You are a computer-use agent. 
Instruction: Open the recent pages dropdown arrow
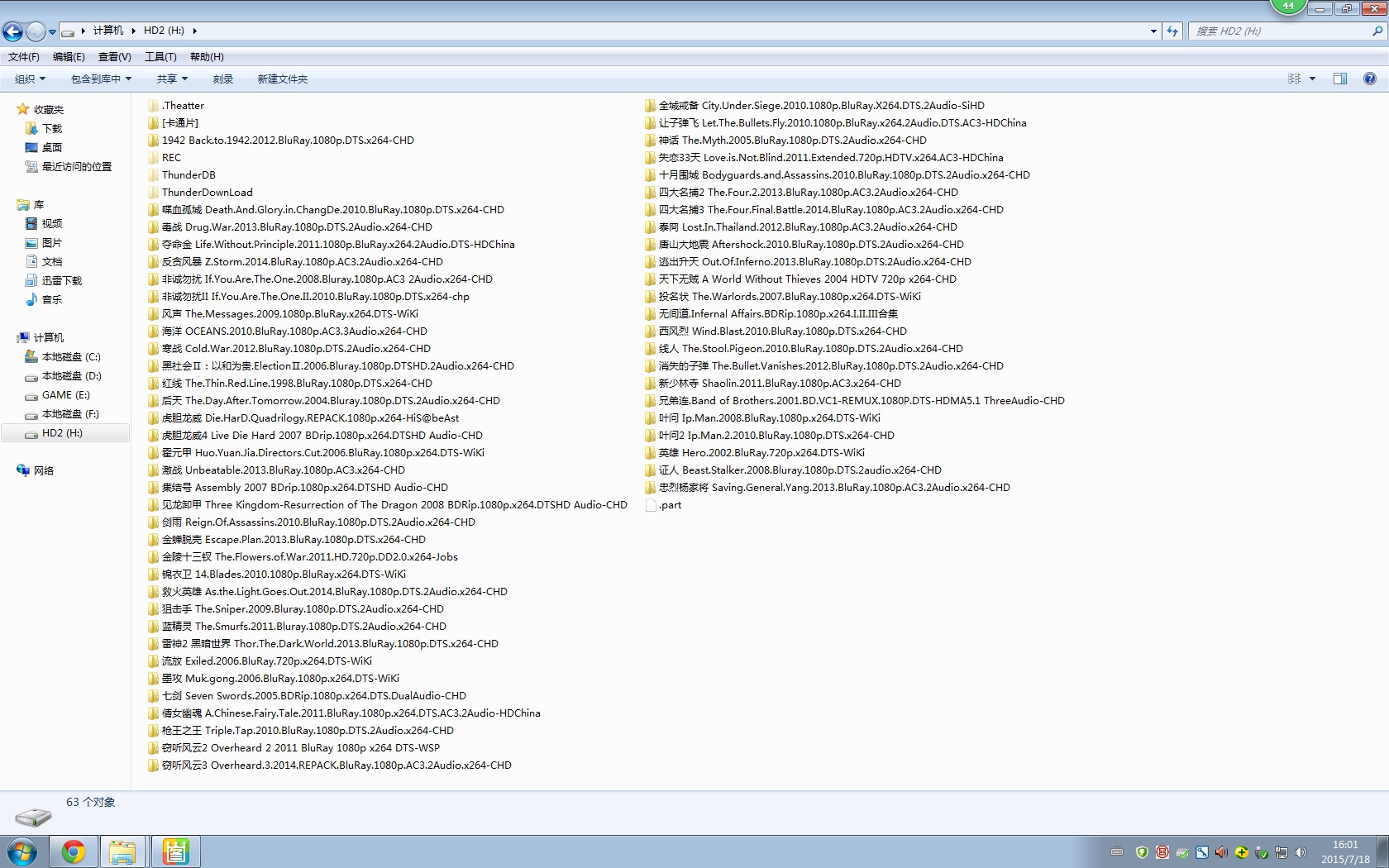coord(52,32)
